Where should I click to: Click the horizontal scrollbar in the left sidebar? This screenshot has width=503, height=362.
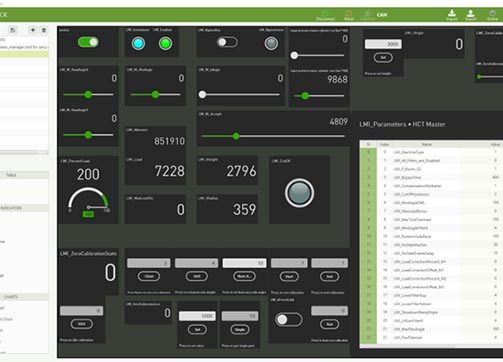(24, 152)
